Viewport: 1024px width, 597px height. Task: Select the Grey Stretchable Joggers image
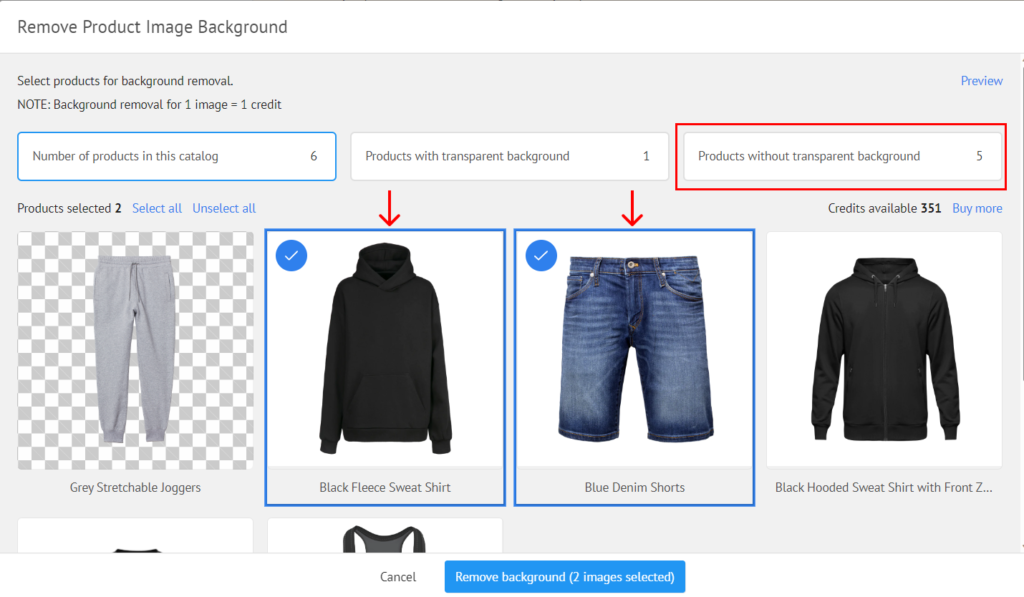point(135,350)
